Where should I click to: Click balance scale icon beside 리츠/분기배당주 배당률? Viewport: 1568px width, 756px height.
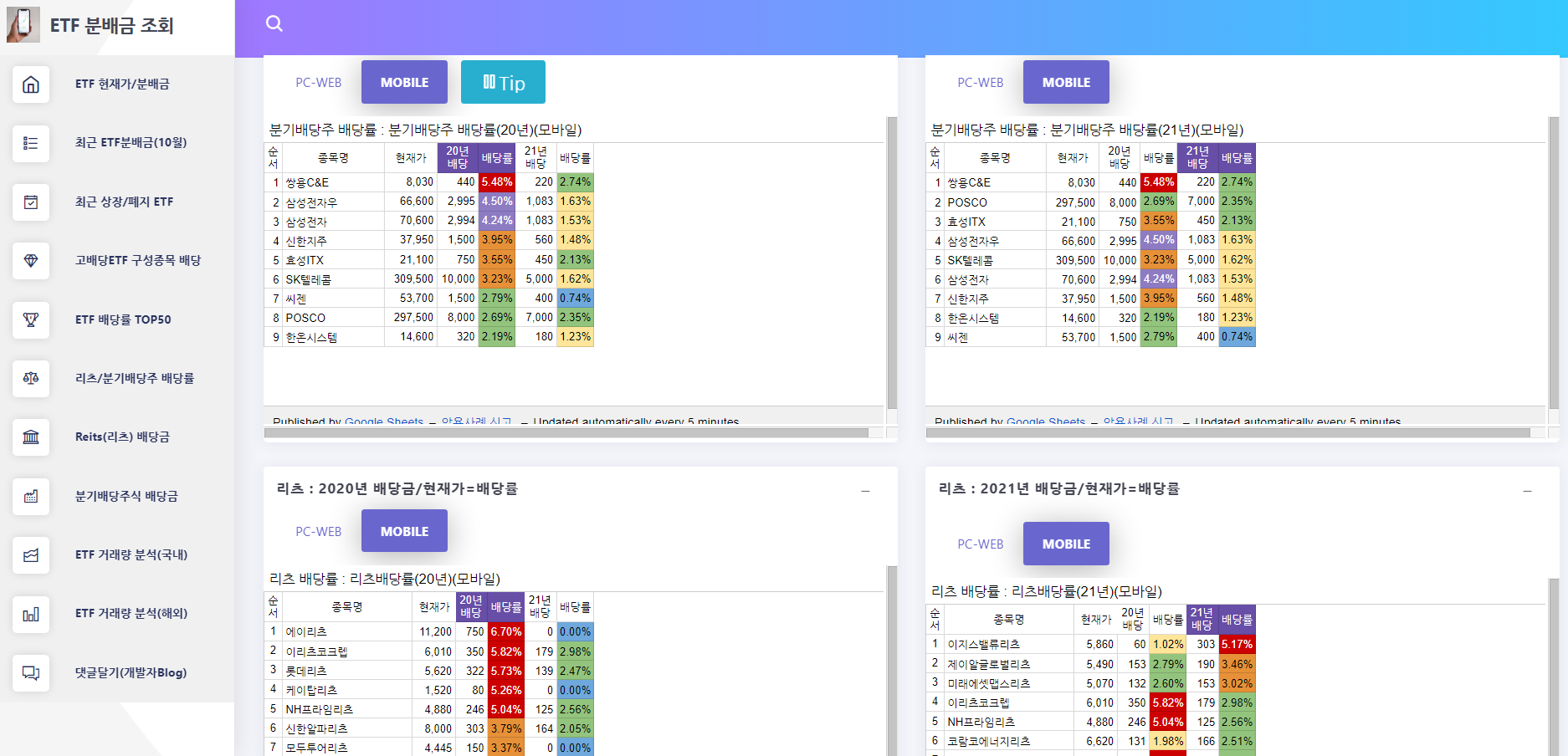point(31,379)
